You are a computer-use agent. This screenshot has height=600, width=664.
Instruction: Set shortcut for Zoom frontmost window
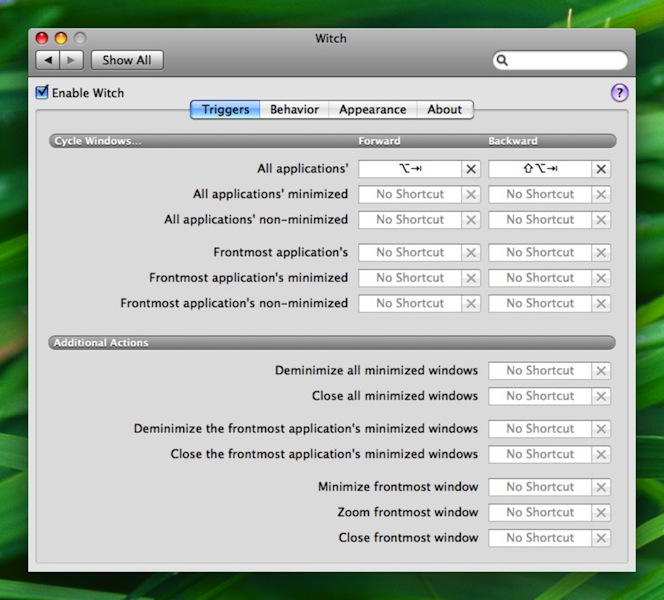coord(540,513)
